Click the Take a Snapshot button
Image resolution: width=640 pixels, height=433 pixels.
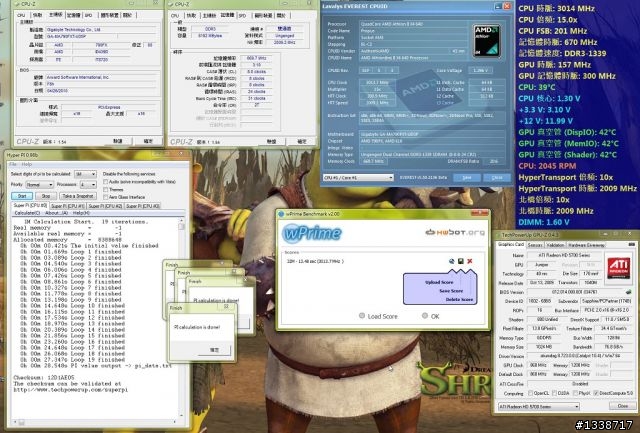78,196
